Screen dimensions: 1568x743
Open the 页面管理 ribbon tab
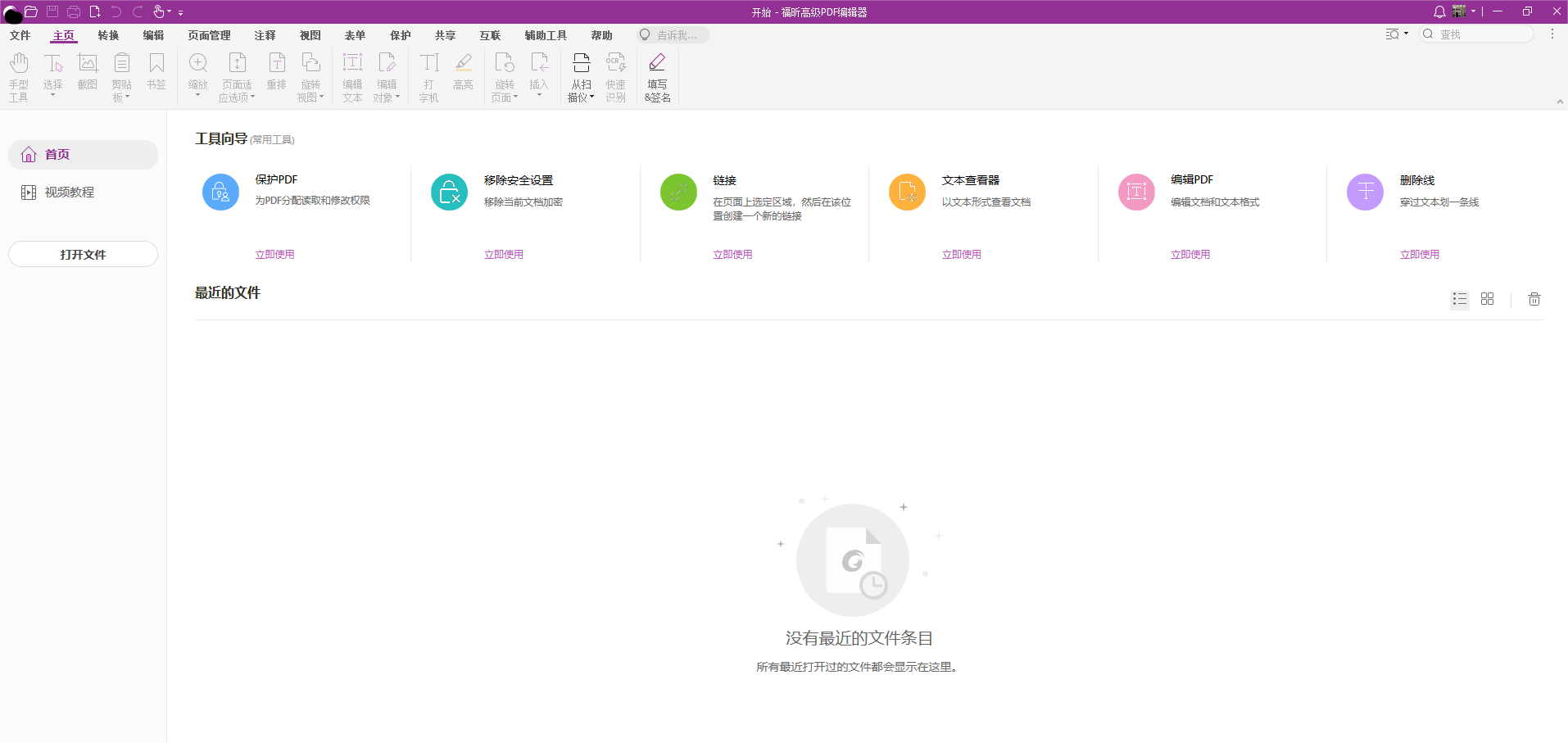pos(209,35)
